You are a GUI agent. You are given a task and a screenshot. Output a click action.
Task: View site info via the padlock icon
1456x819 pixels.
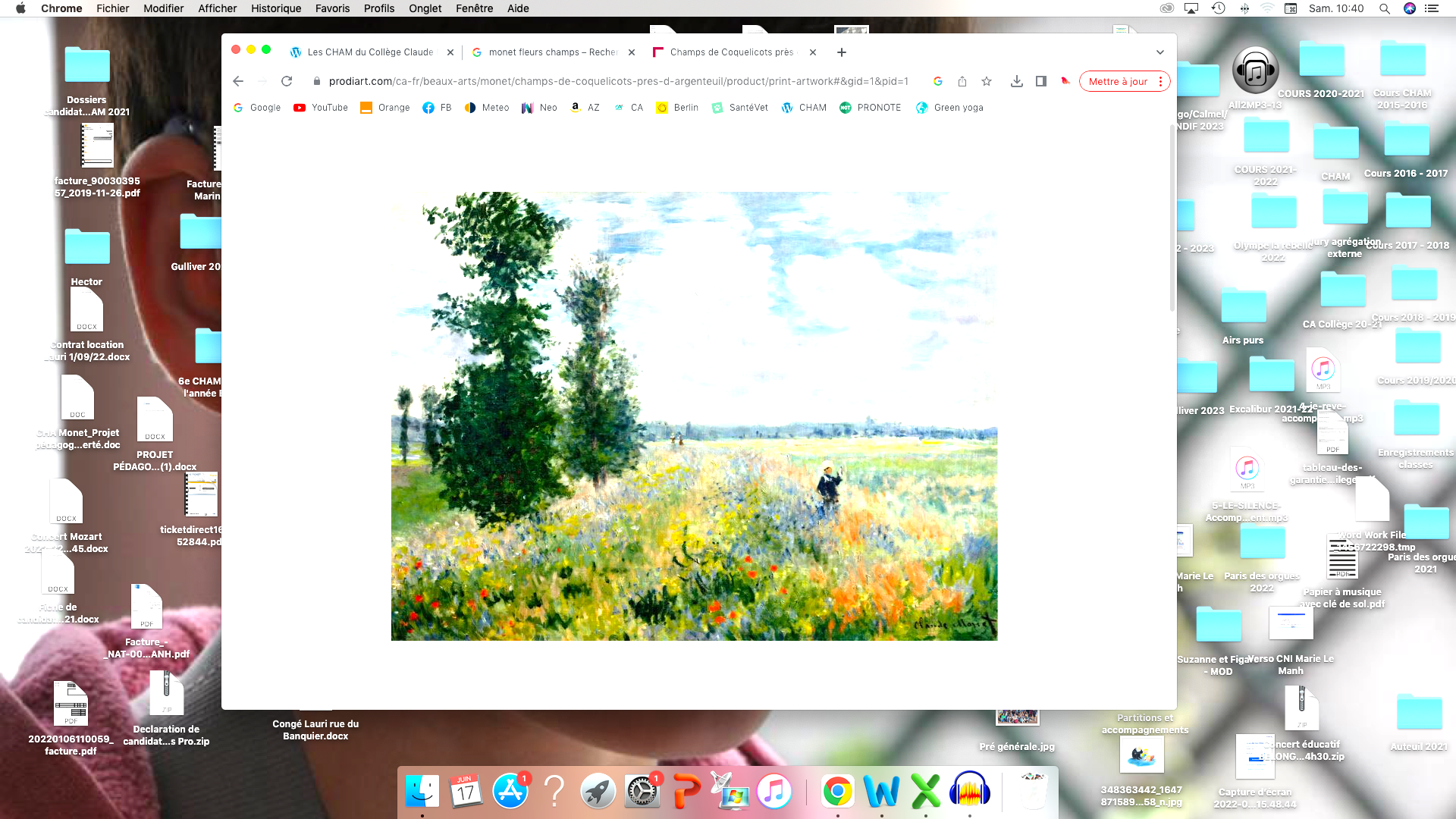click(x=317, y=81)
